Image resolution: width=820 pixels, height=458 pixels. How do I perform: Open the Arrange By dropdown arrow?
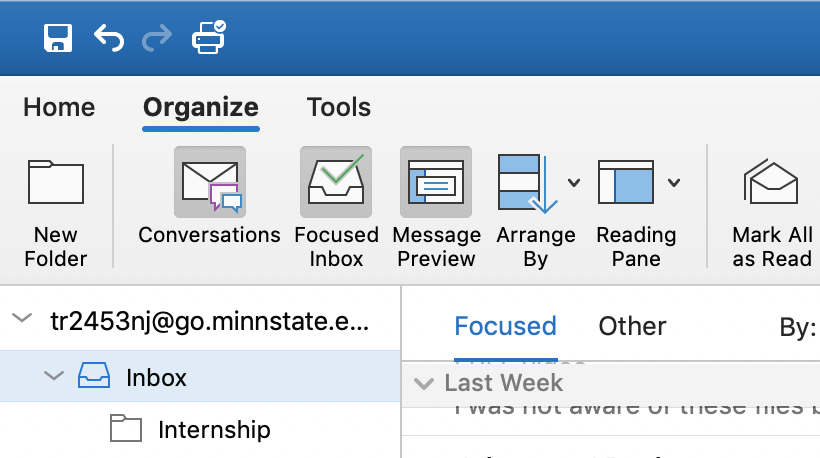pos(574,182)
